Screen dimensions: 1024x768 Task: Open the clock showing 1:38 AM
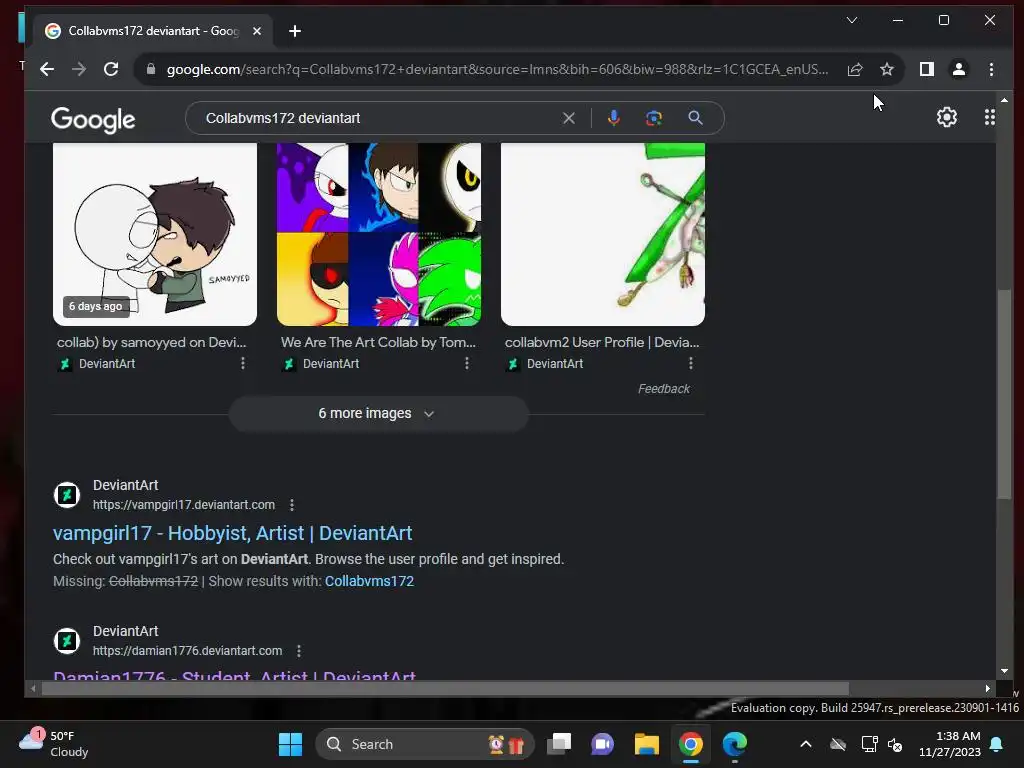coord(950,744)
